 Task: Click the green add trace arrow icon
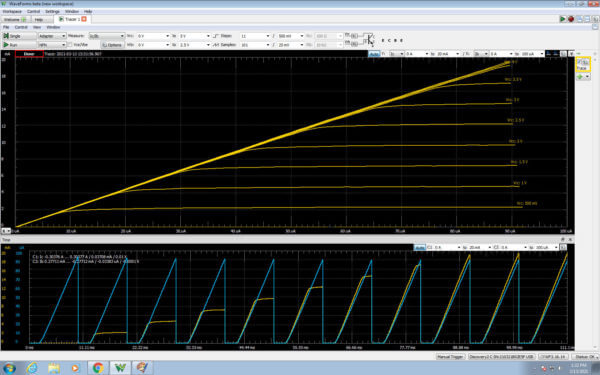pyautogui.click(x=580, y=77)
